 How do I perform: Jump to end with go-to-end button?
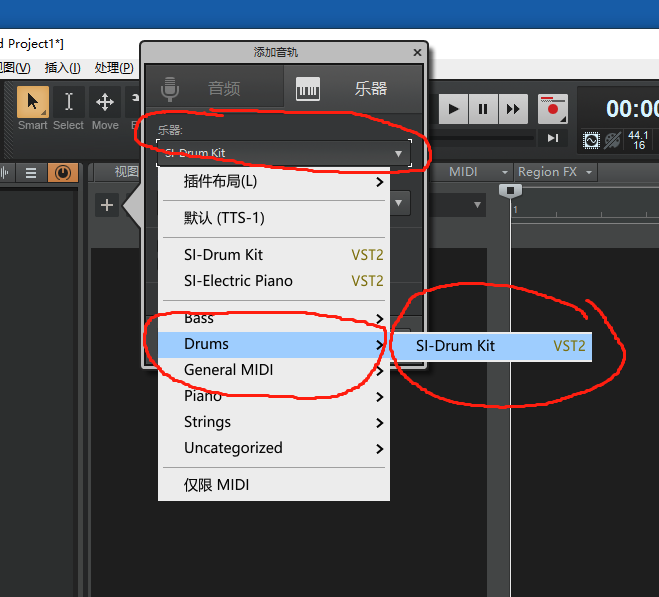point(553,138)
